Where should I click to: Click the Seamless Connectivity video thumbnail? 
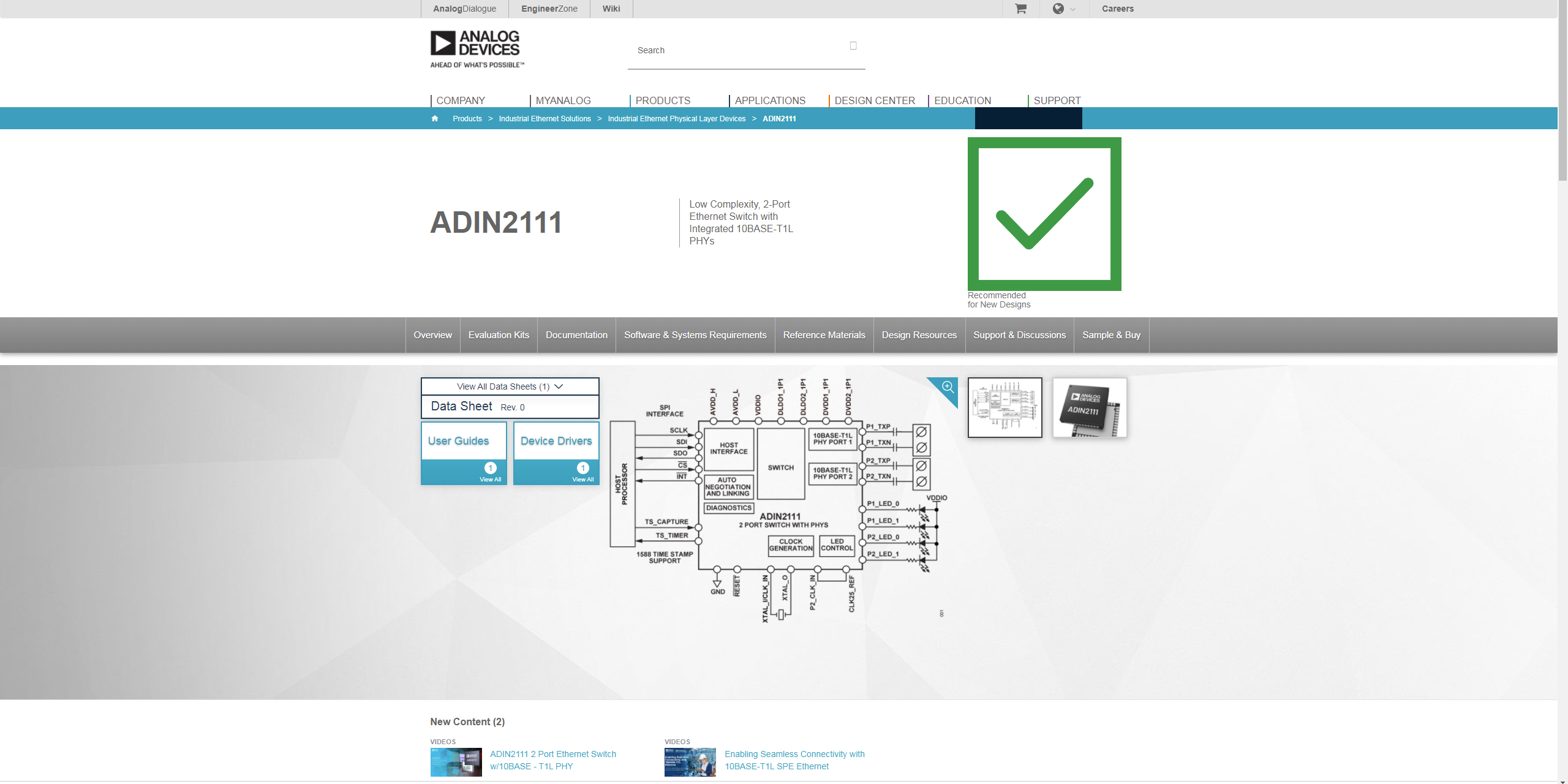(690, 762)
